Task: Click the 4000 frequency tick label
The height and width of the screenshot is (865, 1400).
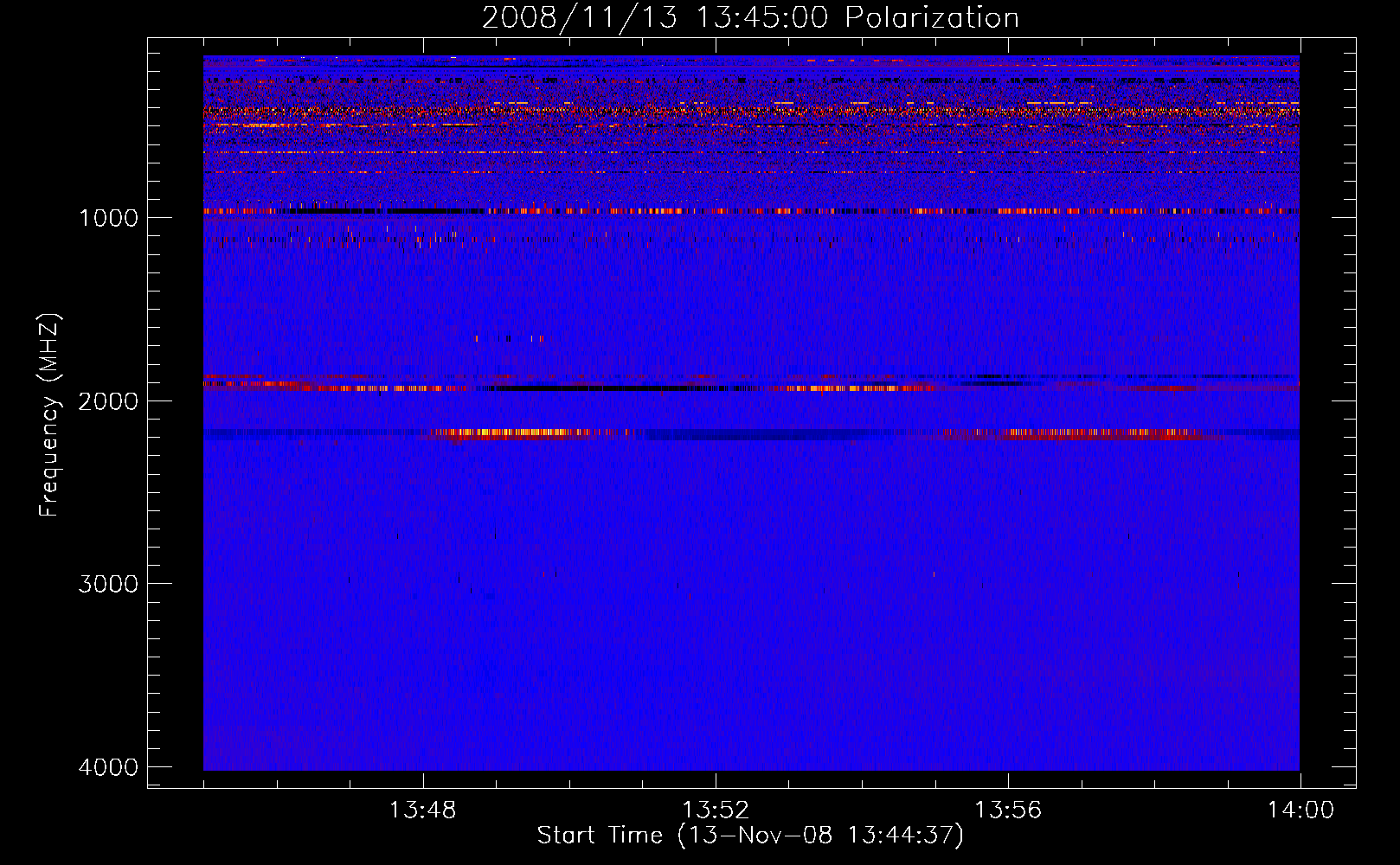Action: tap(108, 767)
